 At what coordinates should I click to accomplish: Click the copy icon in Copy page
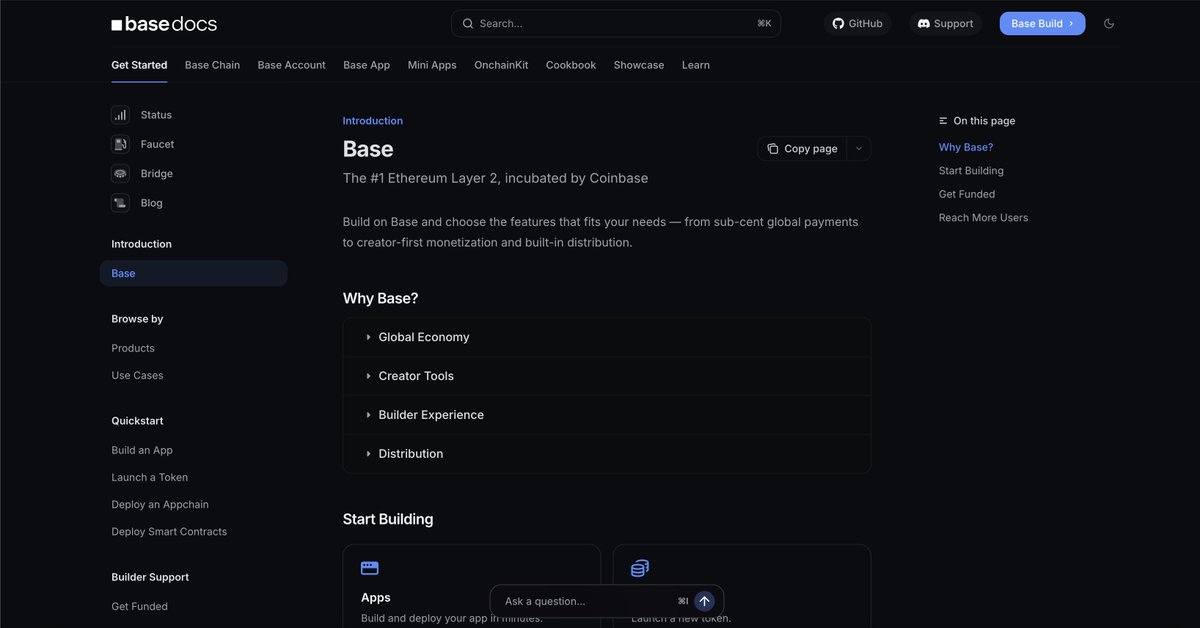[773, 149]
